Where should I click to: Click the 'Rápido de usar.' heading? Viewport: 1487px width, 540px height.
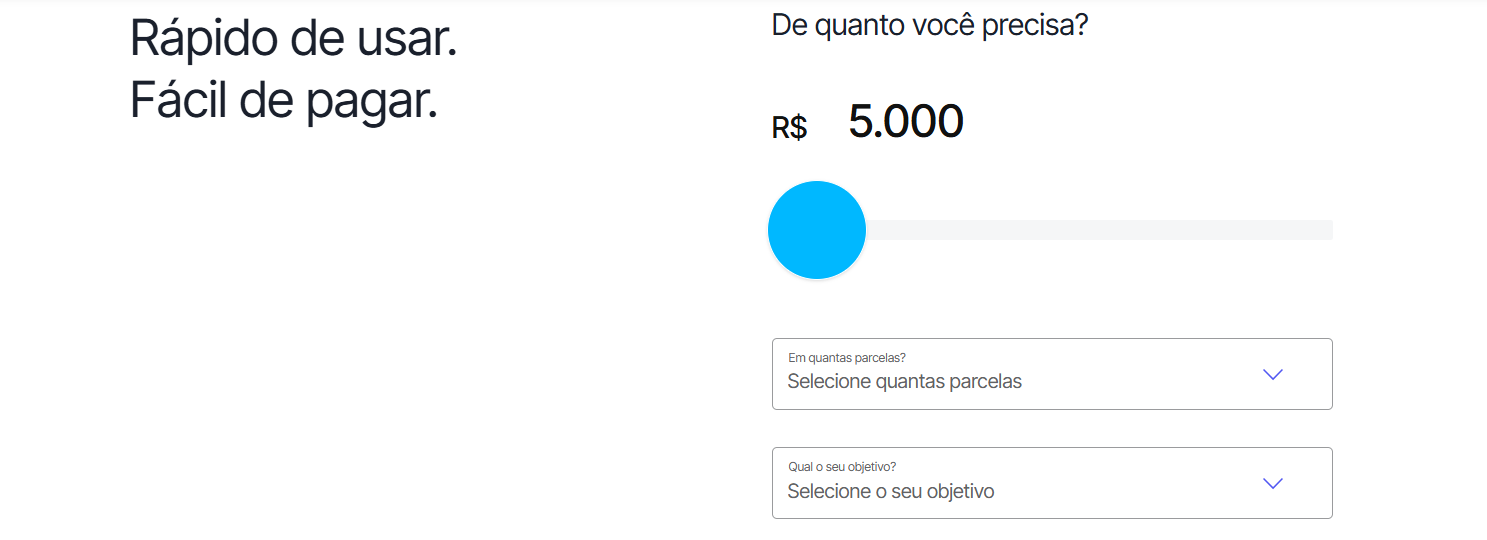point(294,40)
